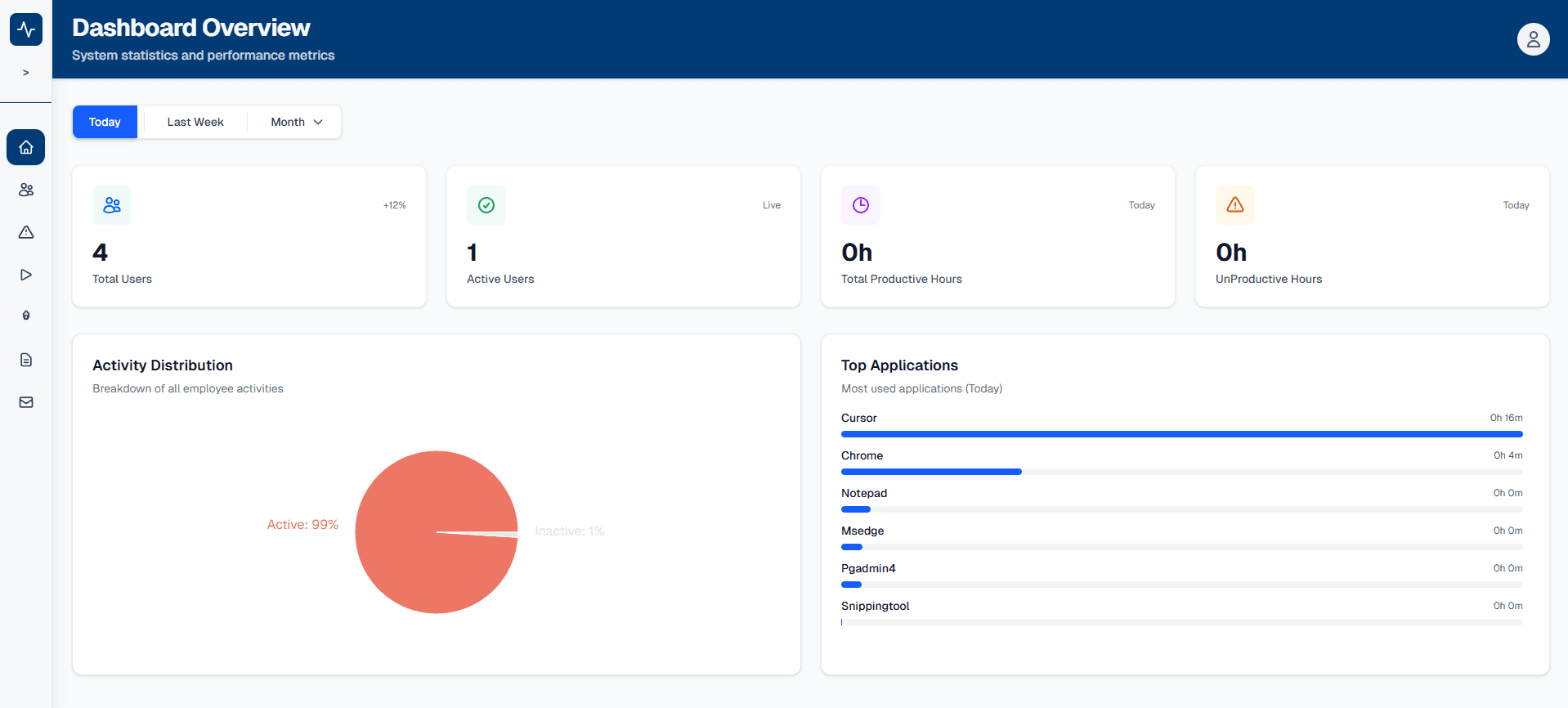Click the Productive Hours clock icon
Viewport: 1568px width, 708px height.
tap(861, 205)
